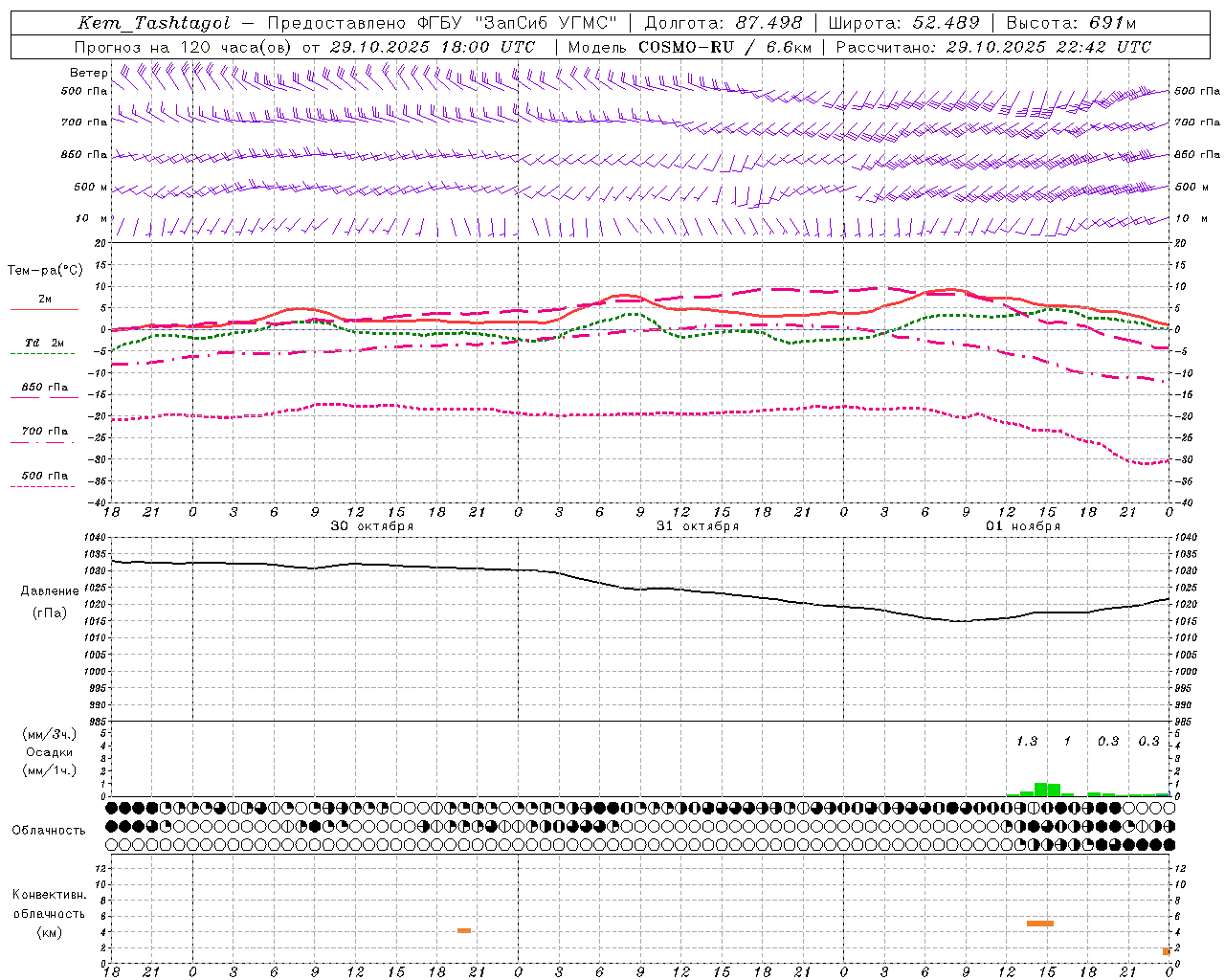Click the Ветер panel label
This screenshot has height=980, width=1225.
pyautogui.click(x=88, y=73)
